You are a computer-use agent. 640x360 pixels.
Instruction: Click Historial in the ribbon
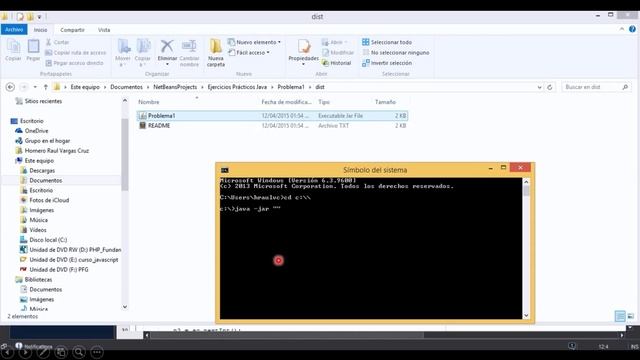tap(337, 63)
